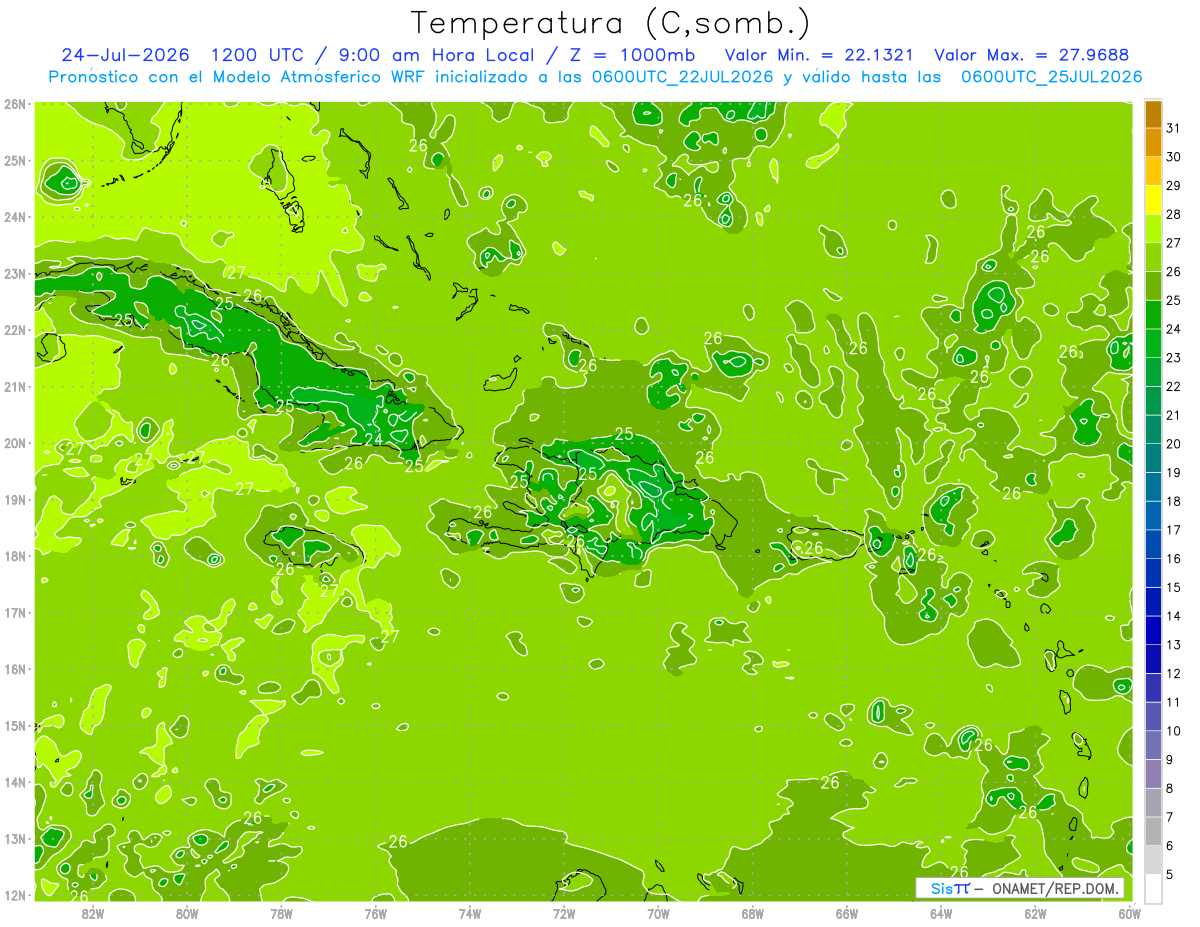The width and height of the screenshot is (1200, 927).
Task: Click "Valor Min. = 22.1321" text
Action: click(820, 54)
